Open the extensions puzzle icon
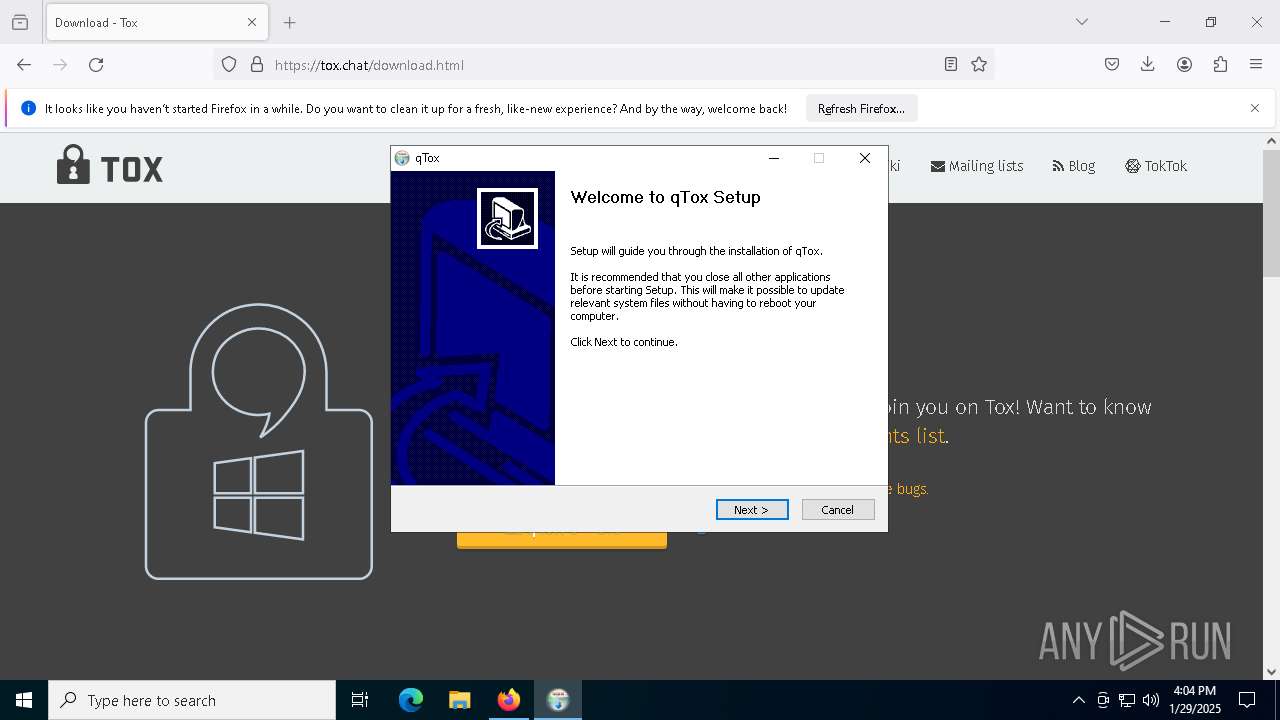 [1220, 65]
